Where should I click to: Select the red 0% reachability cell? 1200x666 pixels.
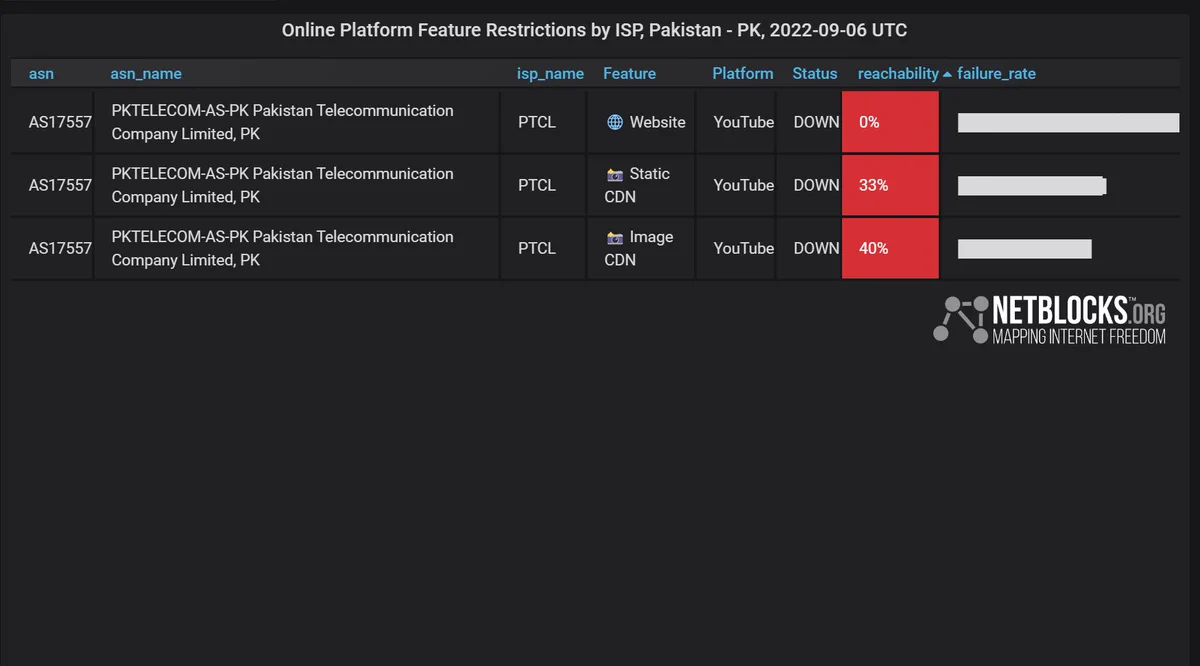pos(890,122)
